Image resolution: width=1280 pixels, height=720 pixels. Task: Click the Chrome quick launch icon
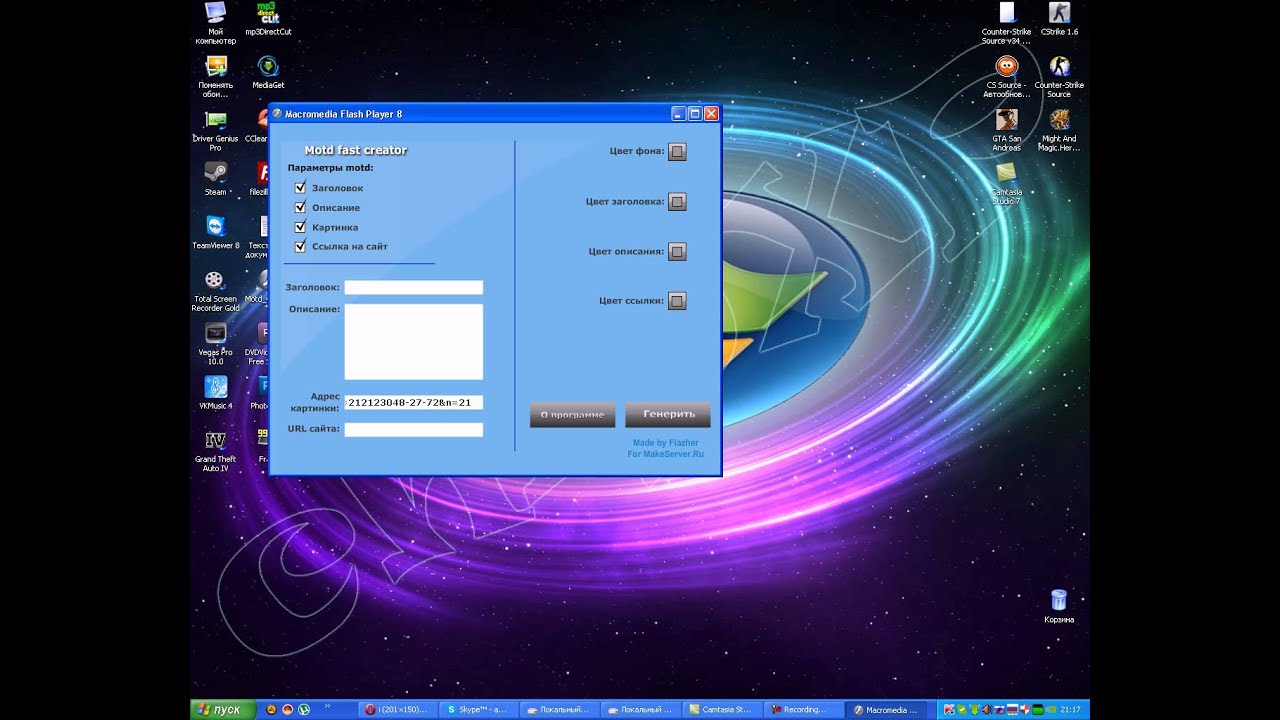pyautogui.click(x=287, y=709)
